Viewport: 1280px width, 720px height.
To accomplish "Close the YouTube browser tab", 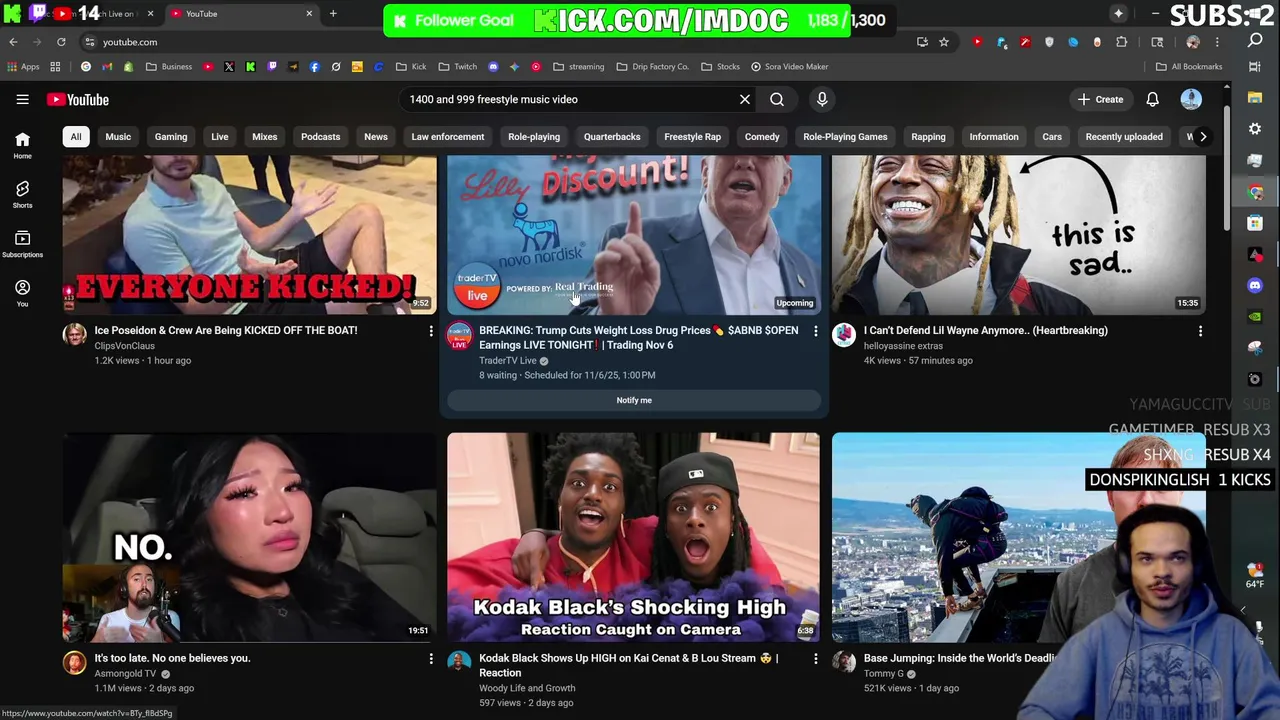I will pos(309,14).
